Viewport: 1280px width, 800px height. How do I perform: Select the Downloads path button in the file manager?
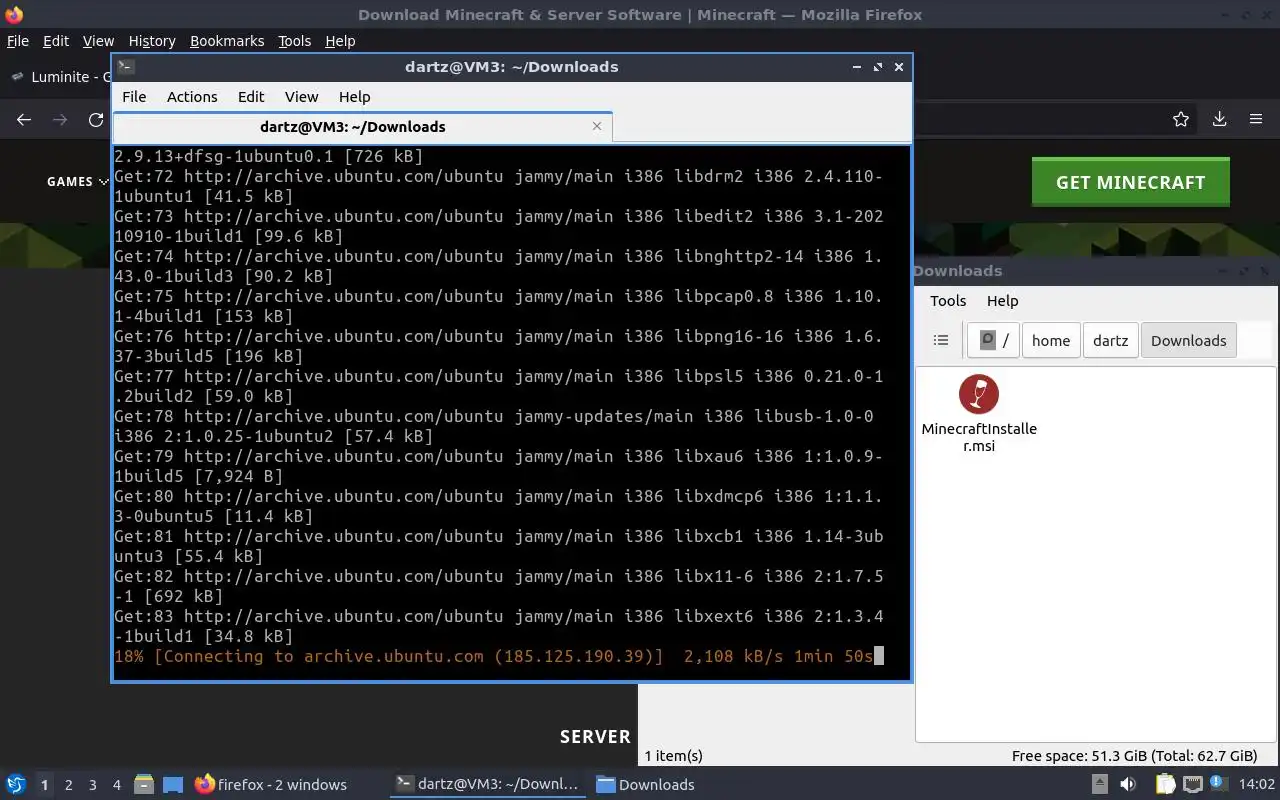point(1188,340)
